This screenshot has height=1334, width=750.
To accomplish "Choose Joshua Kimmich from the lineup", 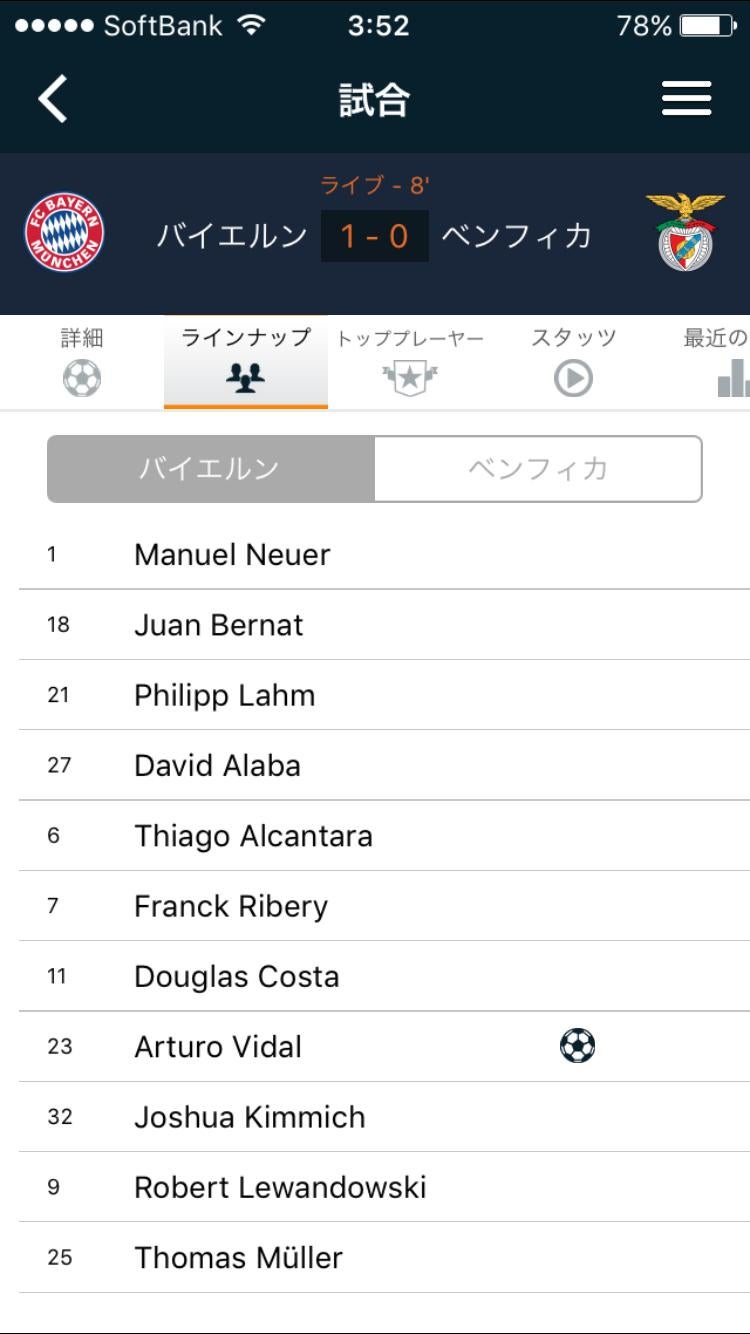I will point(250,1117).
